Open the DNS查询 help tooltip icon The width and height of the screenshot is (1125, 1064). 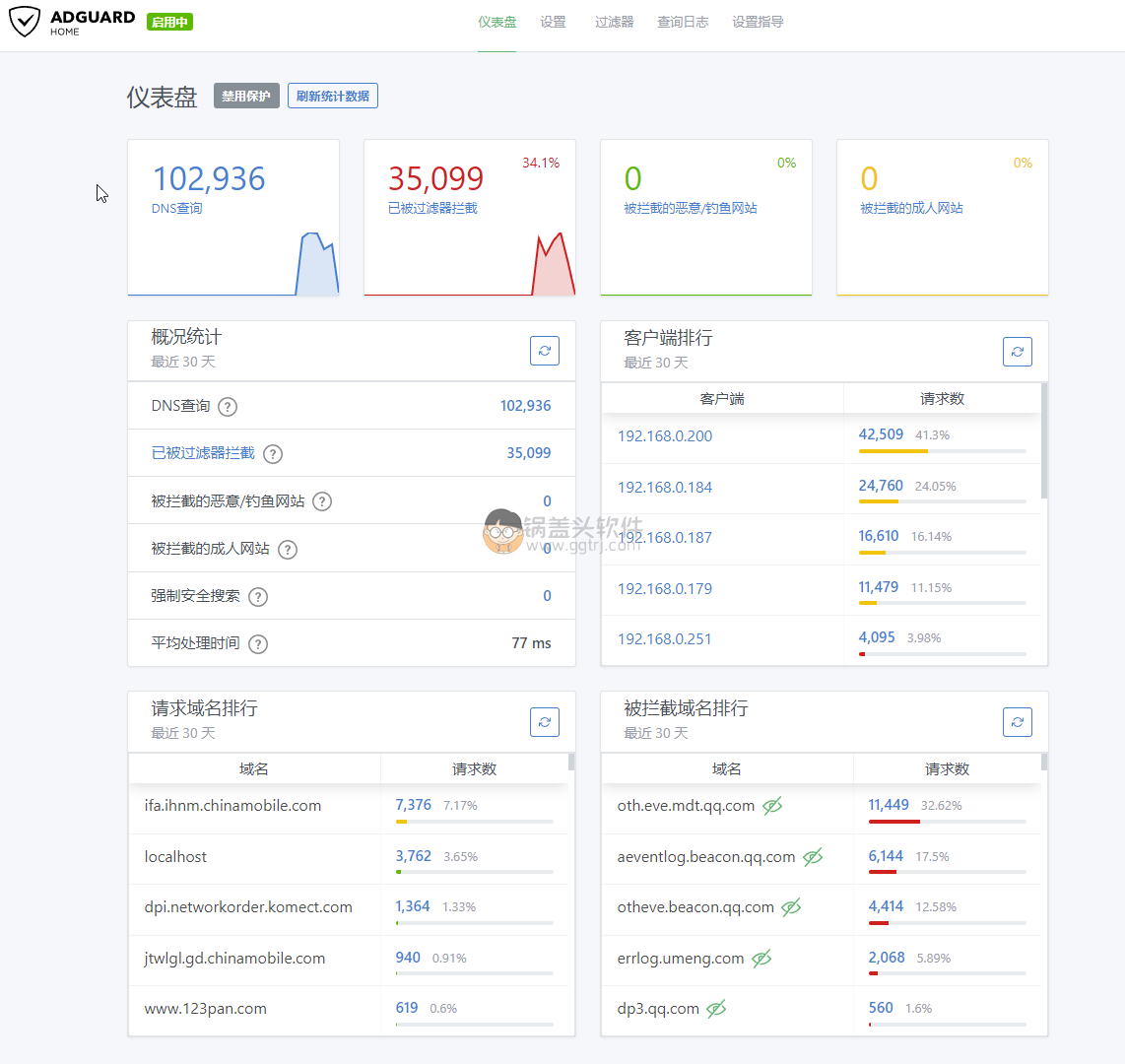click(227, 405)
